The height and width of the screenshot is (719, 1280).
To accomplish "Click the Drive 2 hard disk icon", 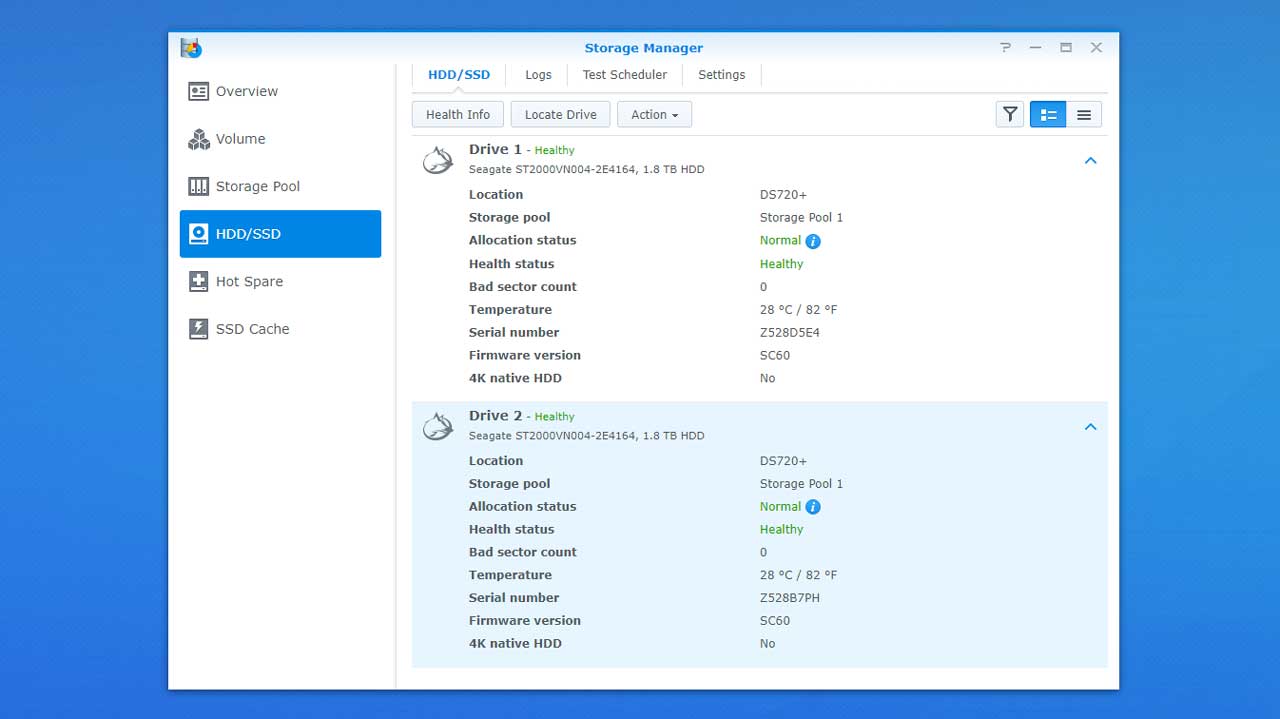I will [437, 427].
